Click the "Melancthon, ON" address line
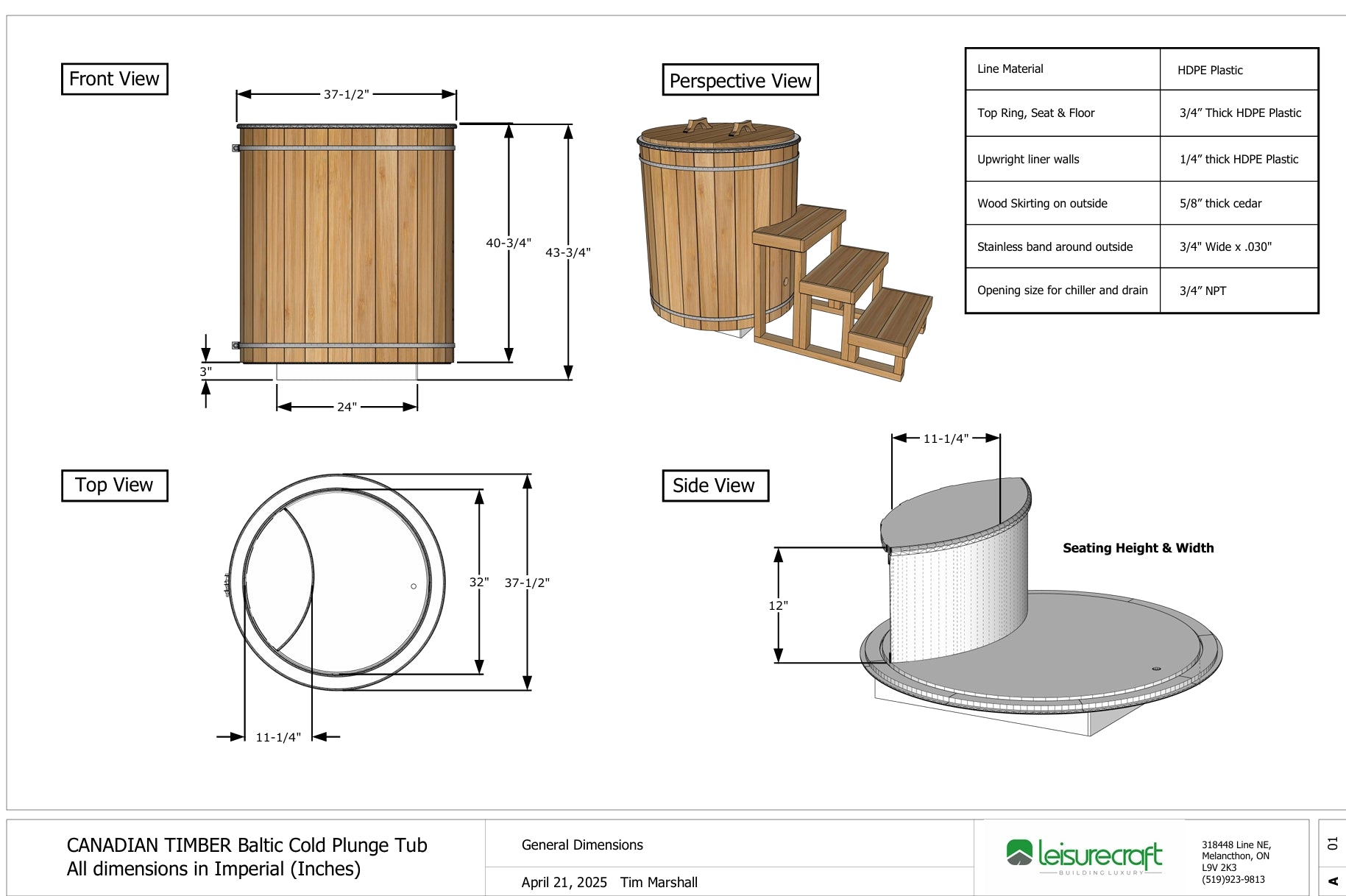 coord(1236,856)
